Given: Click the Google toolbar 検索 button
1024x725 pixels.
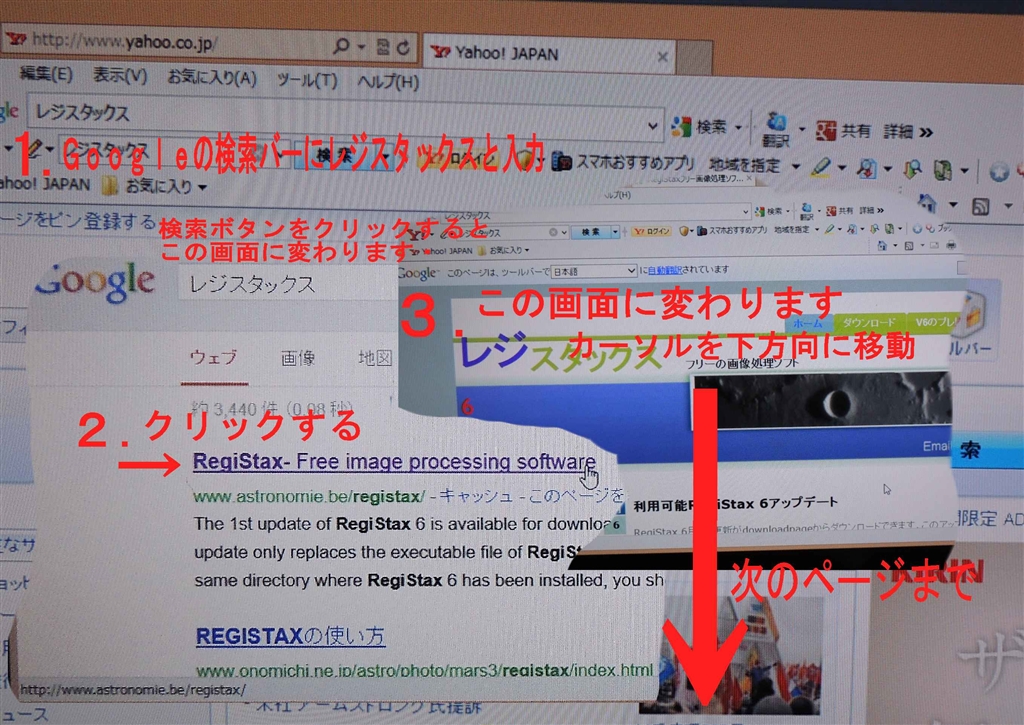Looking at the screenshot, I should click(x=700, y=127).
